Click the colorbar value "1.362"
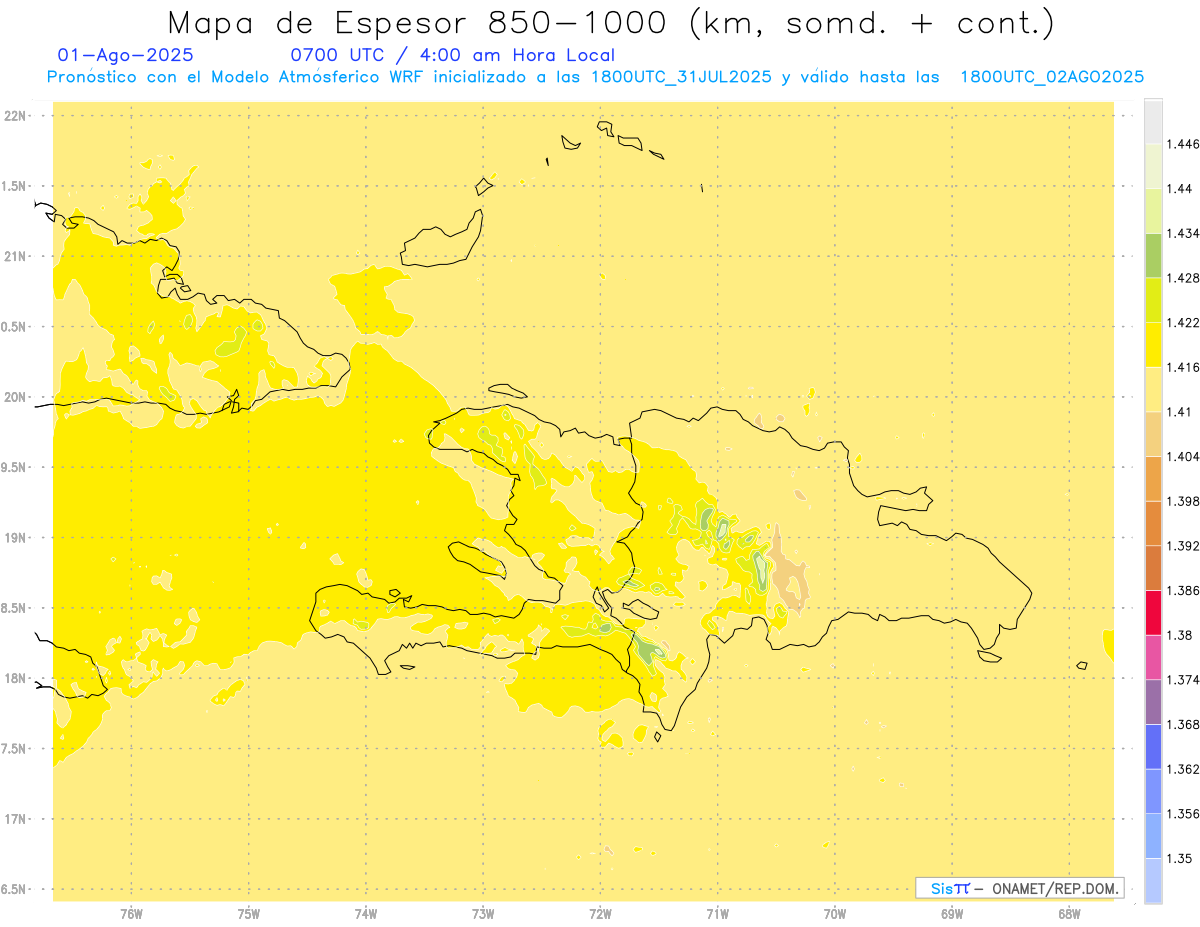The height and width of the screenshot is (927, 1200). 1185,769
